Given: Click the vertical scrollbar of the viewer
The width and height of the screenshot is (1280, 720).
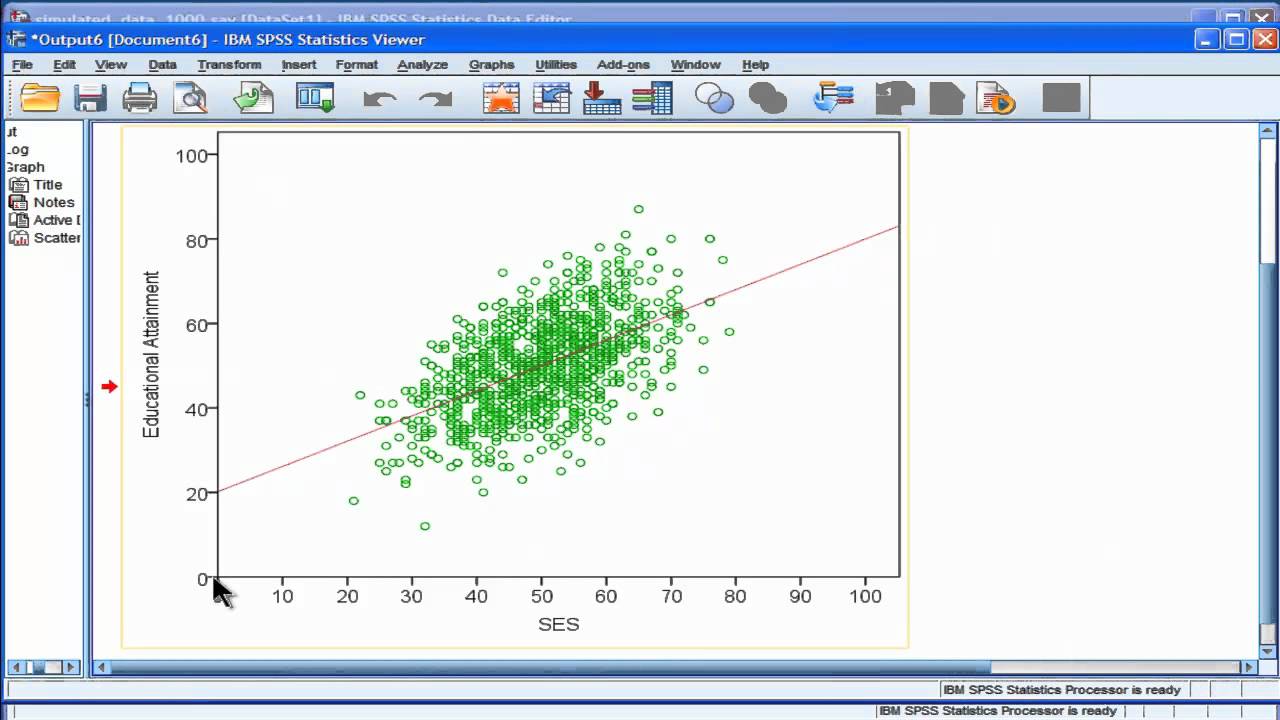Looking at the screenshot, I should coord(1267,400).
